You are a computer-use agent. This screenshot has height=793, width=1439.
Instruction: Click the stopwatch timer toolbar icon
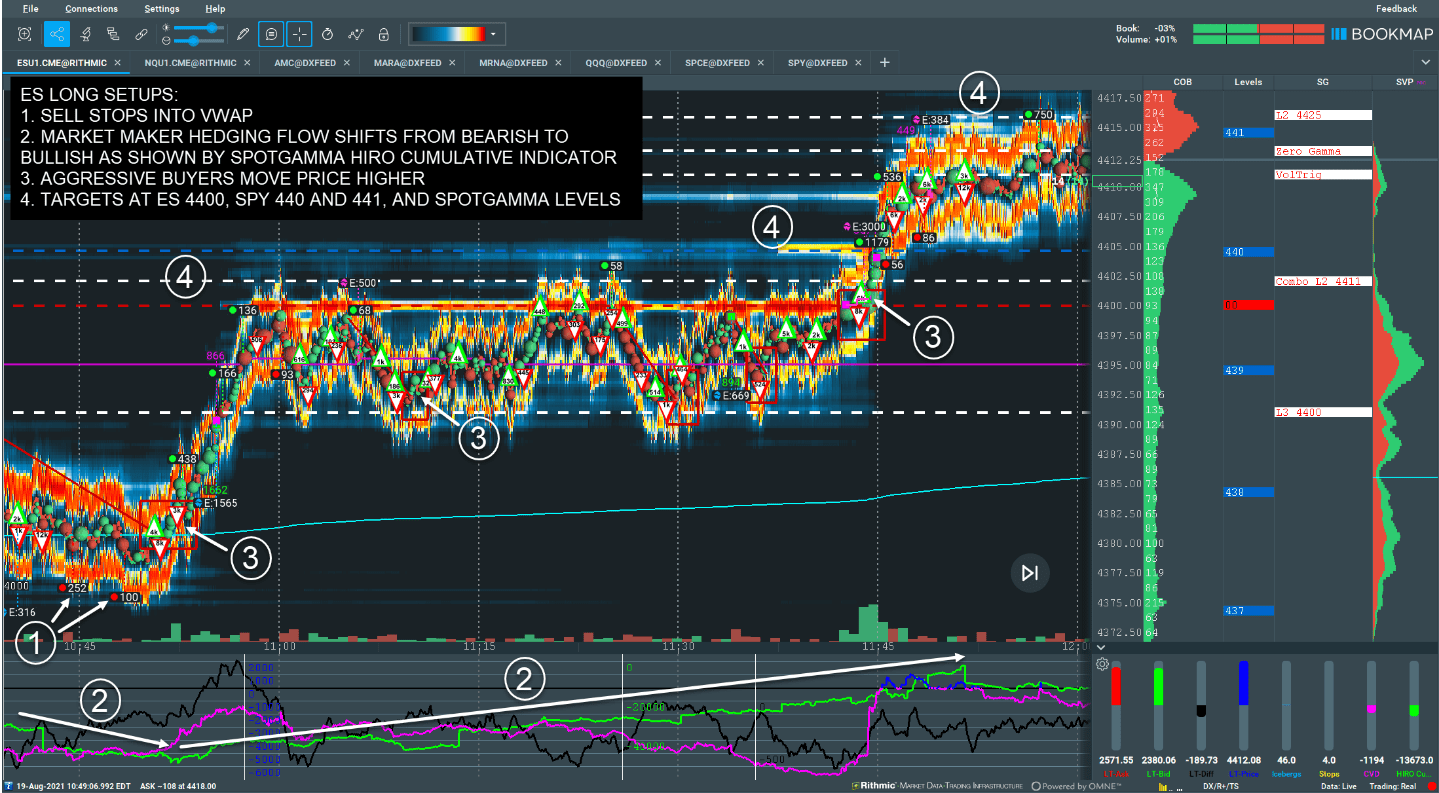pyautogui.click(x=327, y=33)
